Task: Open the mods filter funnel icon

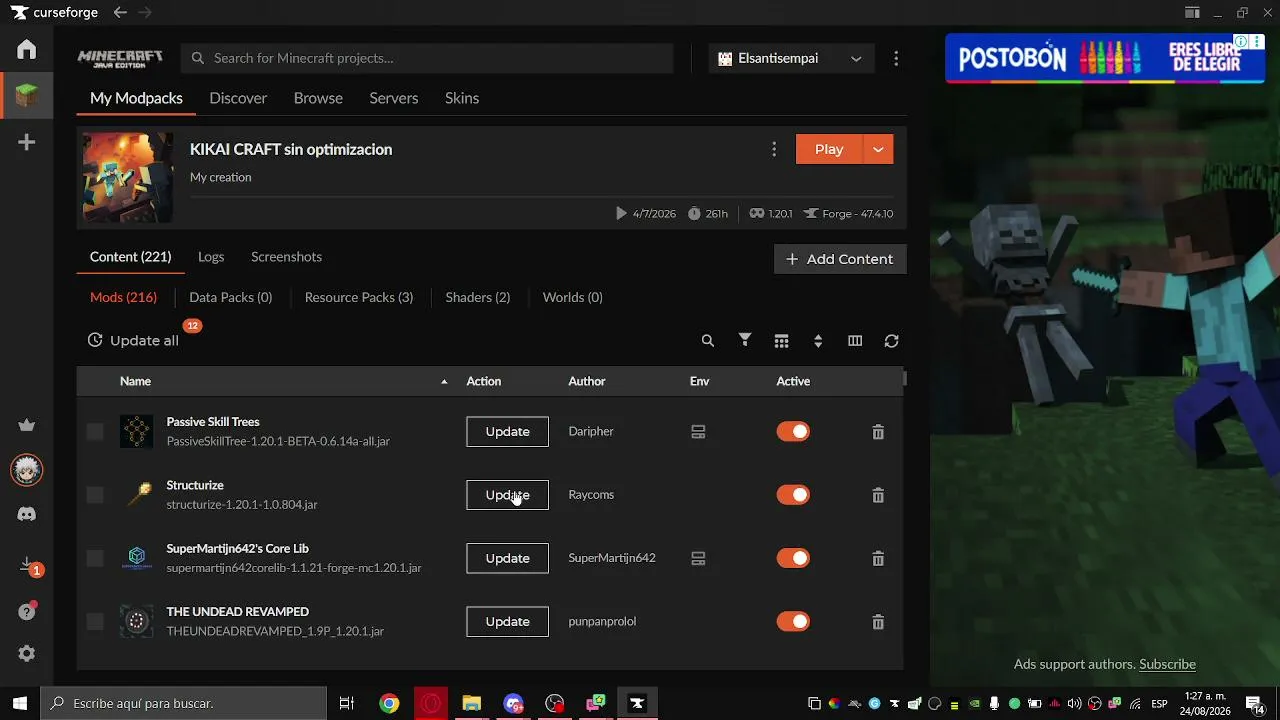Action: click(745, 341)
